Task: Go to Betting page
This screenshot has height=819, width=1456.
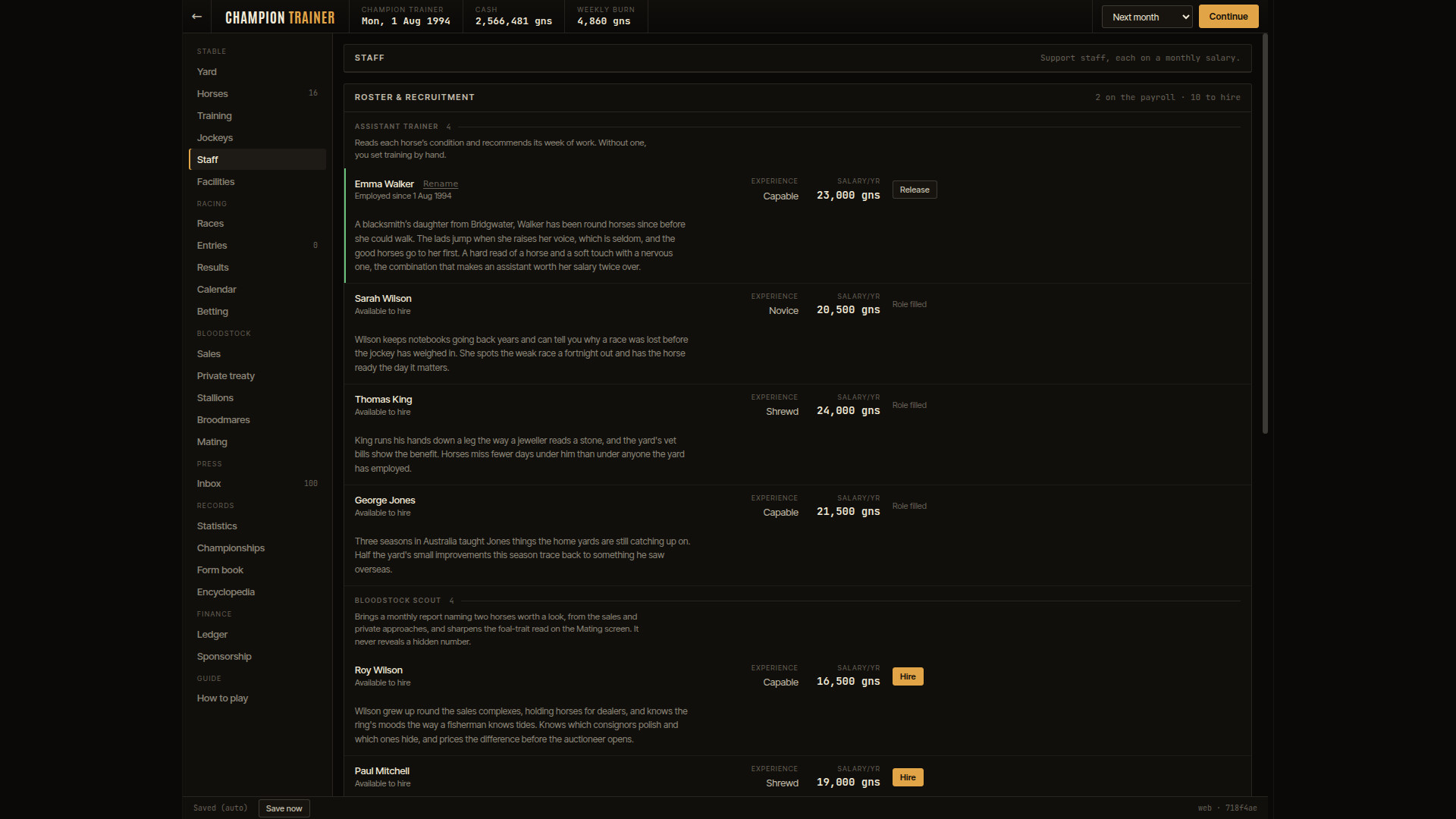Action: [x=257, y=312]
